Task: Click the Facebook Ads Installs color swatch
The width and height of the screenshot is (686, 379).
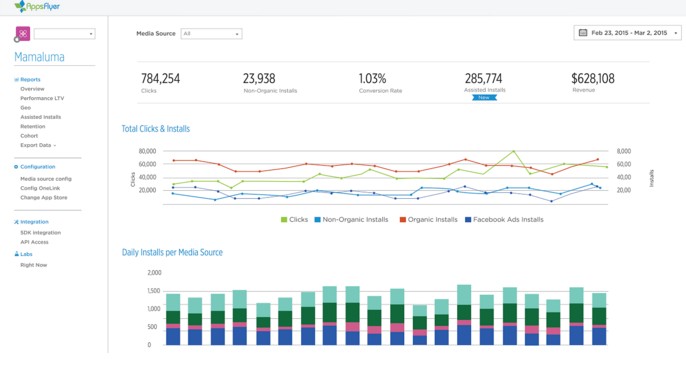Action: (468, 220)
